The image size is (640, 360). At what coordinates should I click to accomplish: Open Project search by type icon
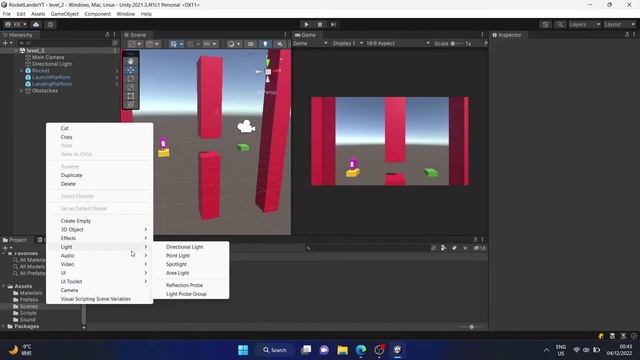pyautogui.click(x=444, y=248)
